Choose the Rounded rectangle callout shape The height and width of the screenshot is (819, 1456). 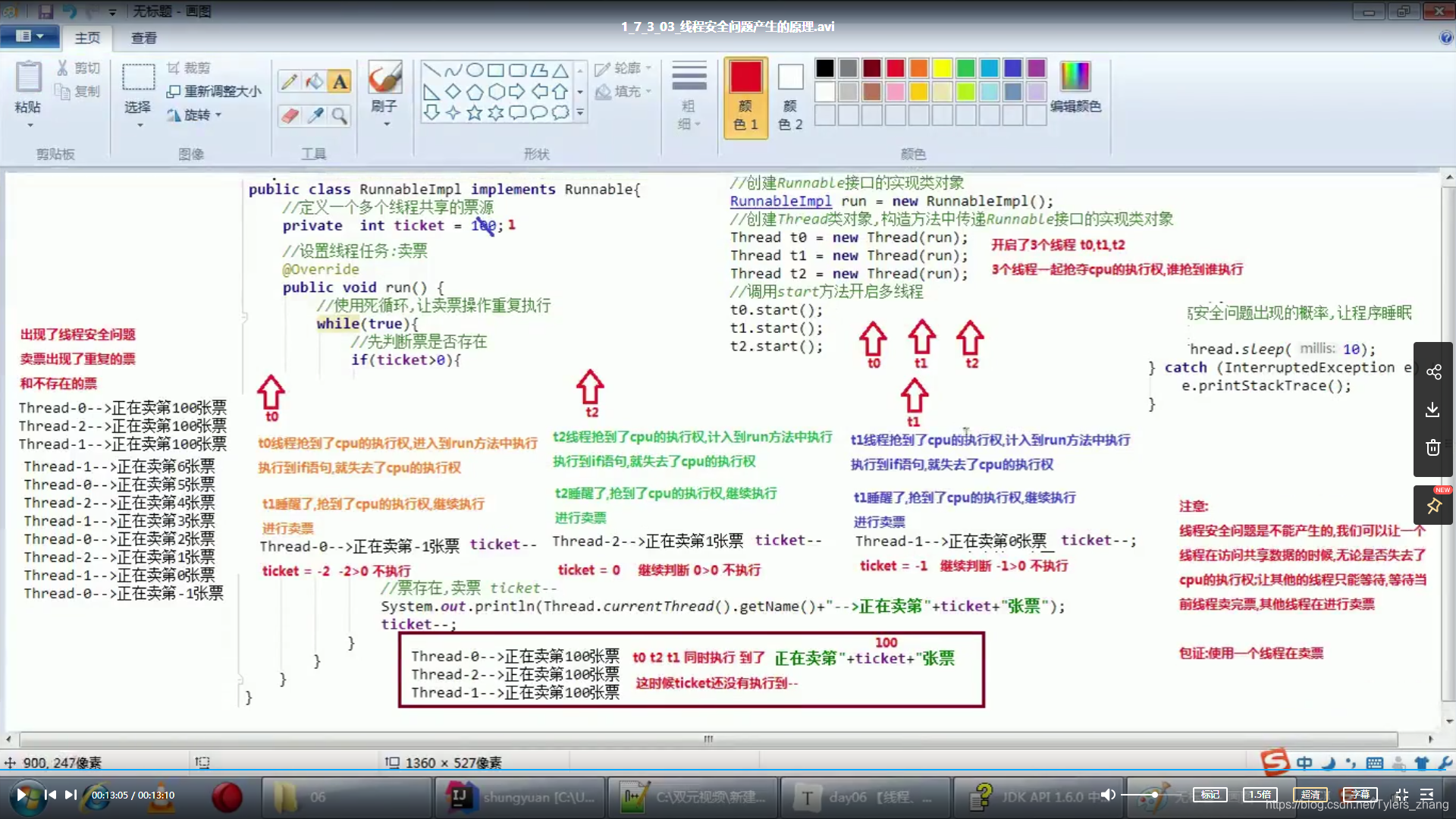click(517, 113)
